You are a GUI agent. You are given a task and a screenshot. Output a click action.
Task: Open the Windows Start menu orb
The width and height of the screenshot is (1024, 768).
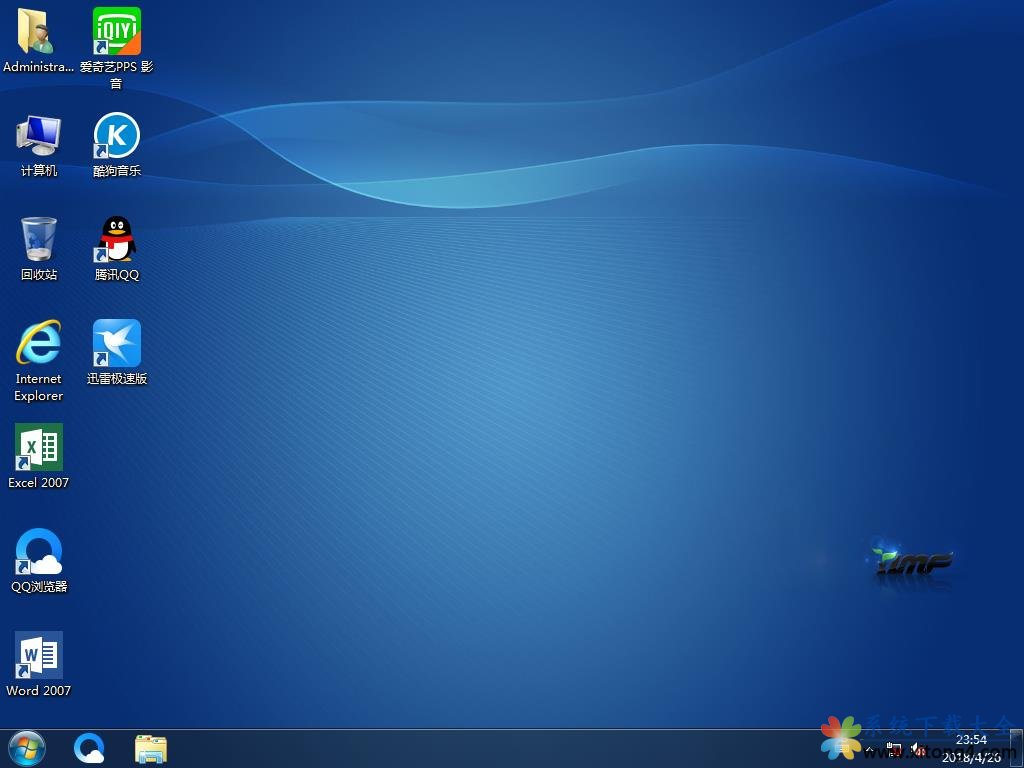(27, 748)
